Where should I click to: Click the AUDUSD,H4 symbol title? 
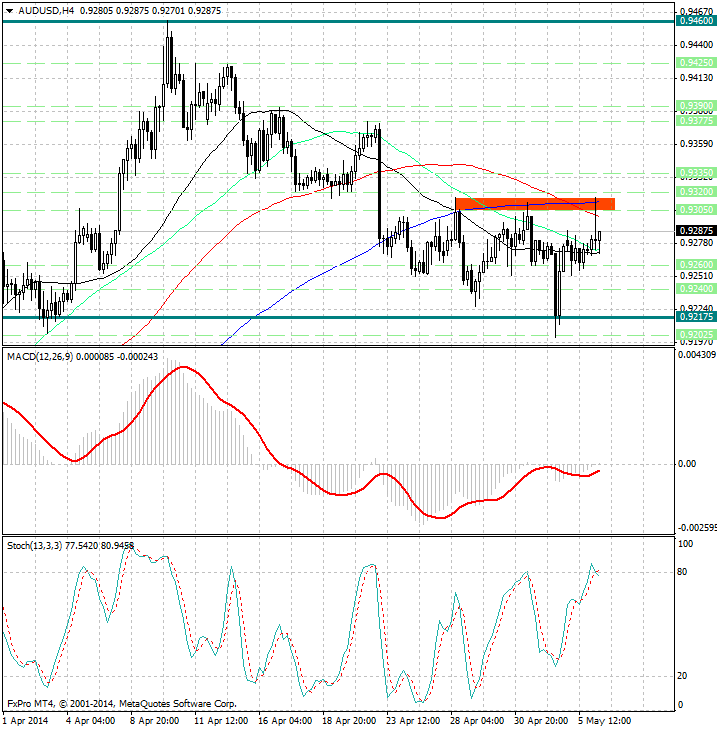tap(46, 10)
